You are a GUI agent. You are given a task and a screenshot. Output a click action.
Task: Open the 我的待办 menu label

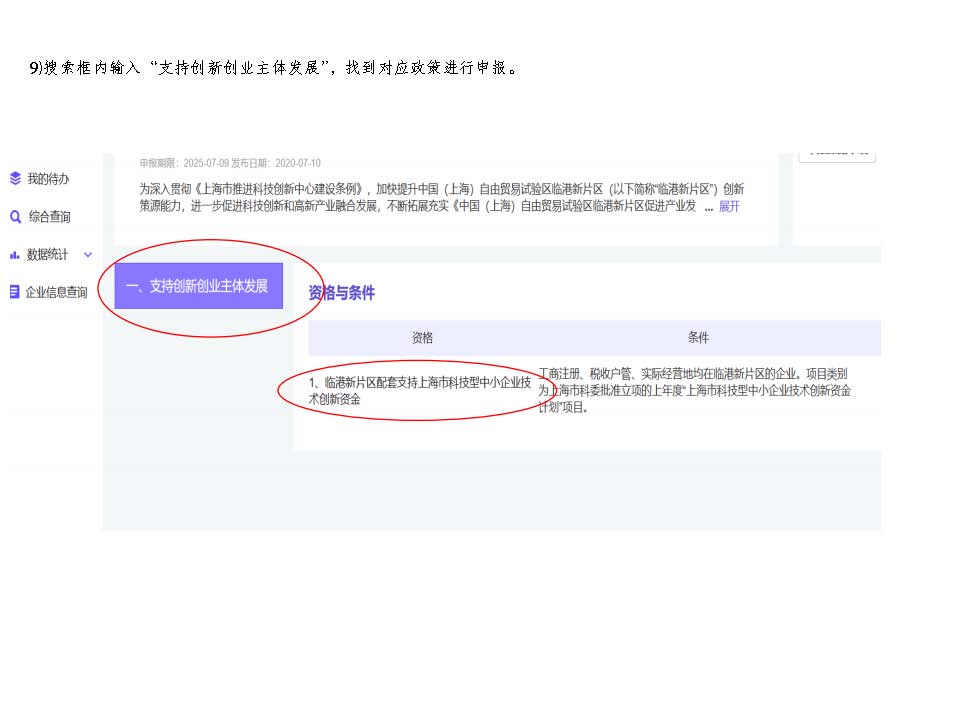point(48,179)
